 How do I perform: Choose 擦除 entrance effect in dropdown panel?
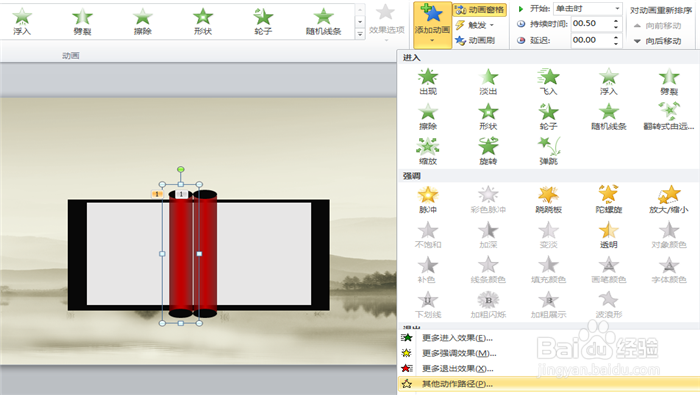428,116
